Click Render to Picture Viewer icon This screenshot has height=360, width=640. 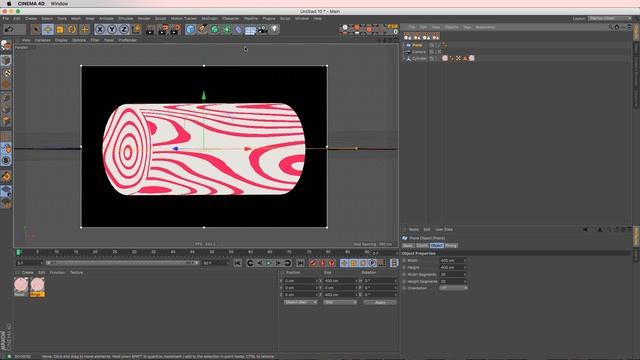coord(163,29)
